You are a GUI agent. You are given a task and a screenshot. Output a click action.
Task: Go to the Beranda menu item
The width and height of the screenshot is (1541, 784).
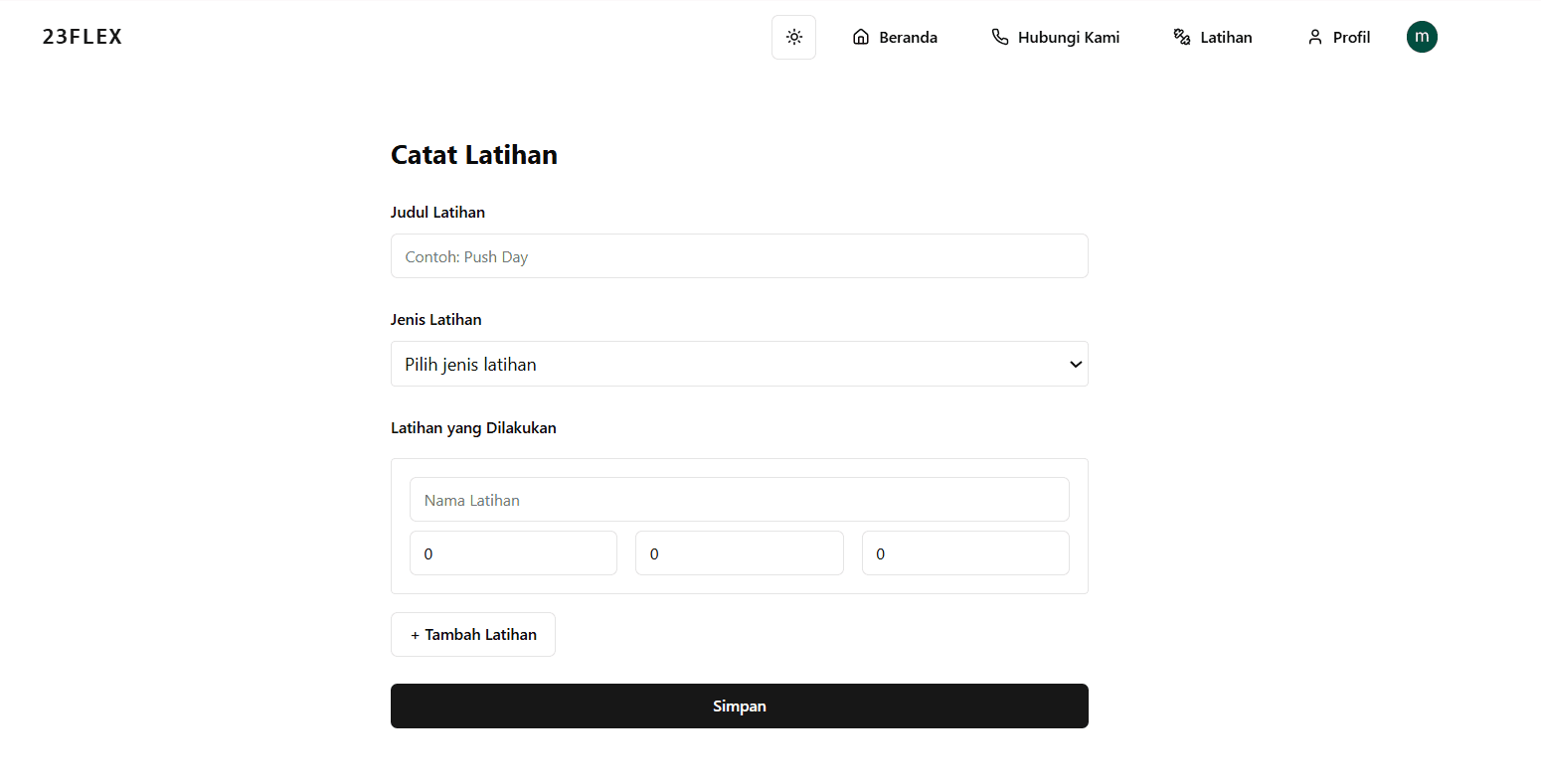908,37
